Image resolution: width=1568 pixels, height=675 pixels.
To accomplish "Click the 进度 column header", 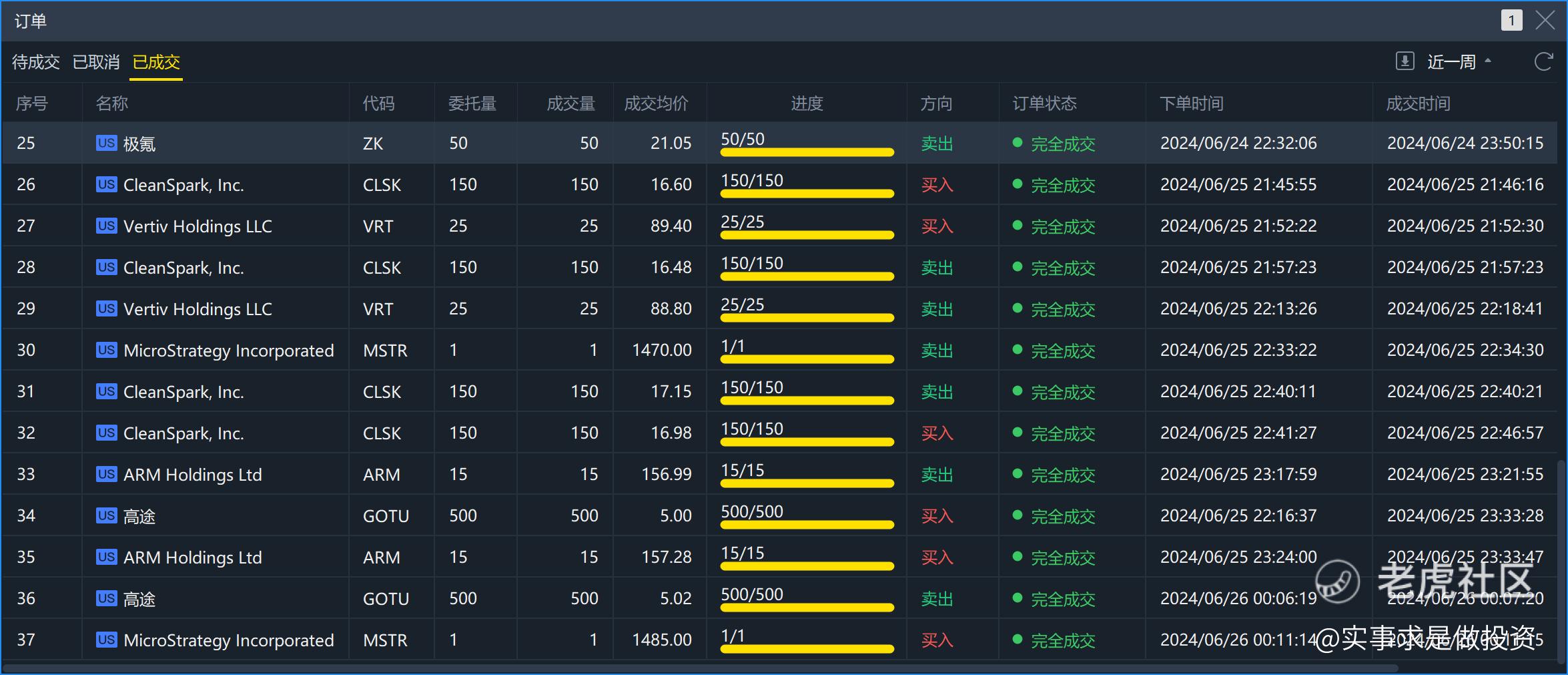I will (807, 103).
